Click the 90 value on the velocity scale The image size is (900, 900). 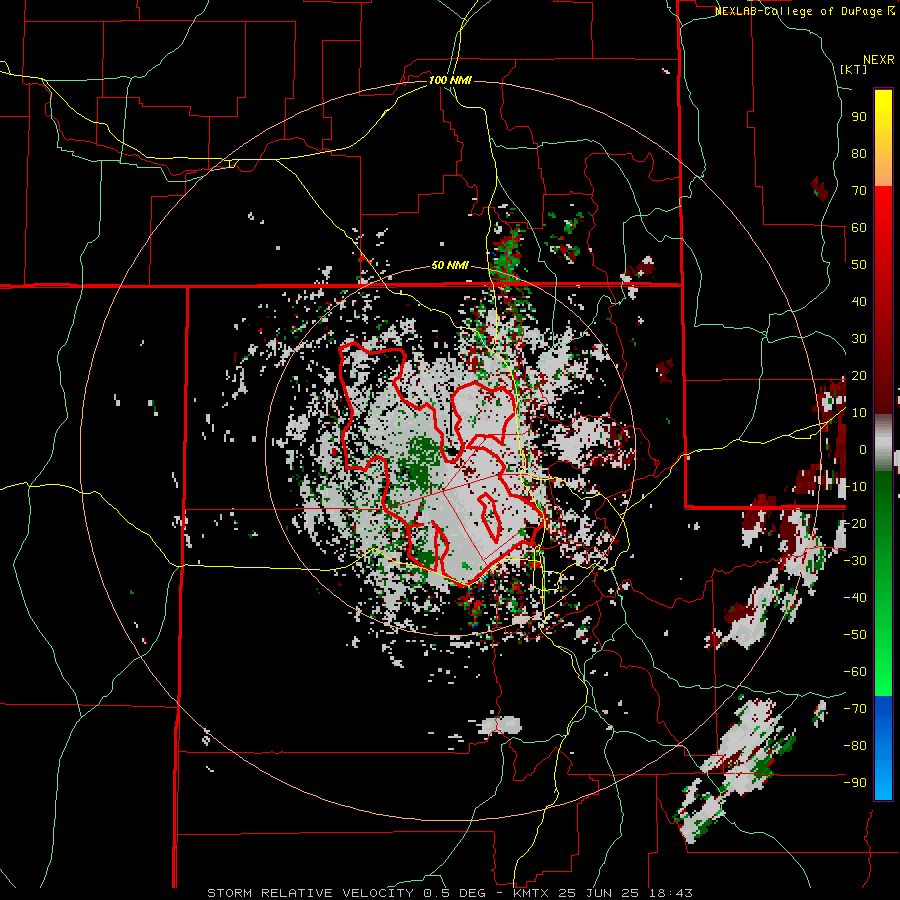coord(859,117)
